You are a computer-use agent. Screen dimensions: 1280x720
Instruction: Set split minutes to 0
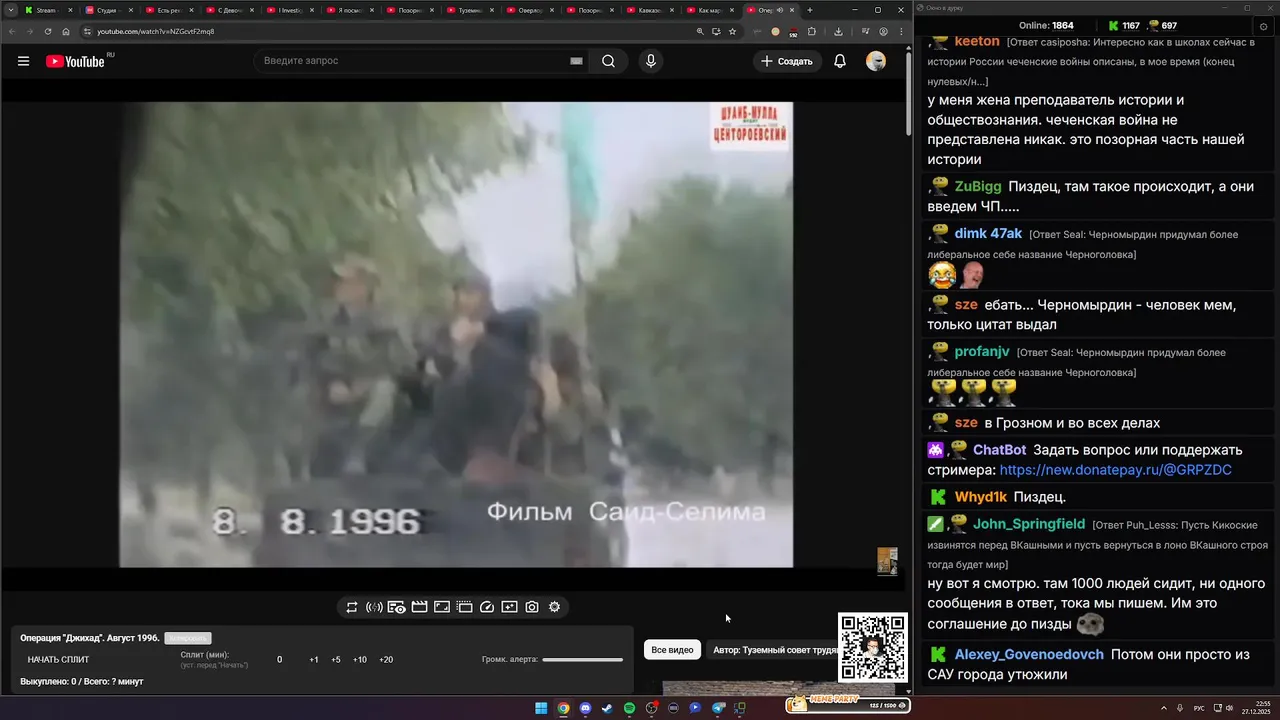point(279,660)
